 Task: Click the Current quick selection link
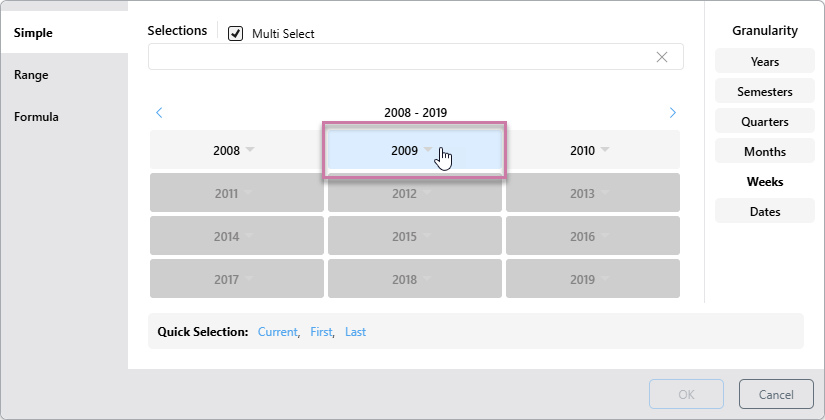coord(277,331)
